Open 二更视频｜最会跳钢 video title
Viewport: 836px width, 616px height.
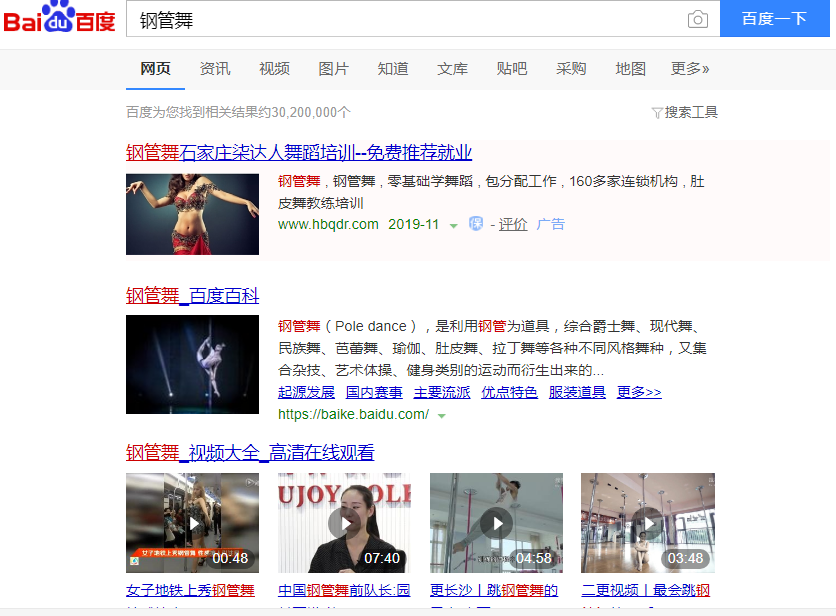click(646, 590)
